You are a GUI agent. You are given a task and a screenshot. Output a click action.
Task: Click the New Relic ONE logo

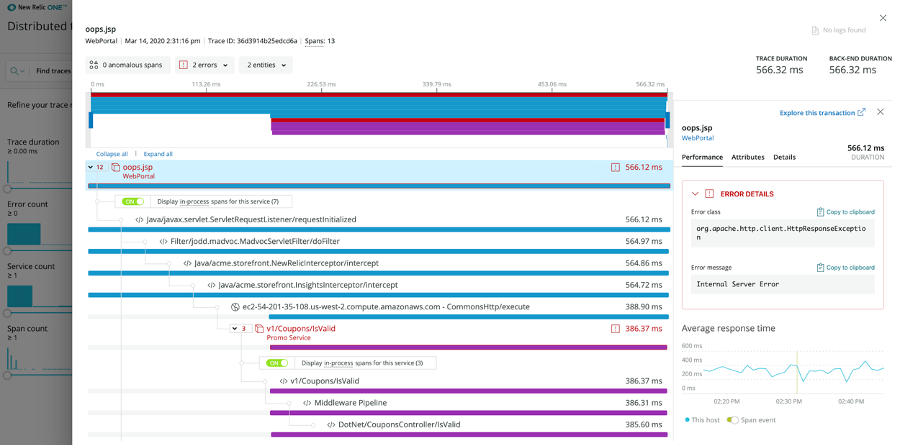[x=38, y=7]
